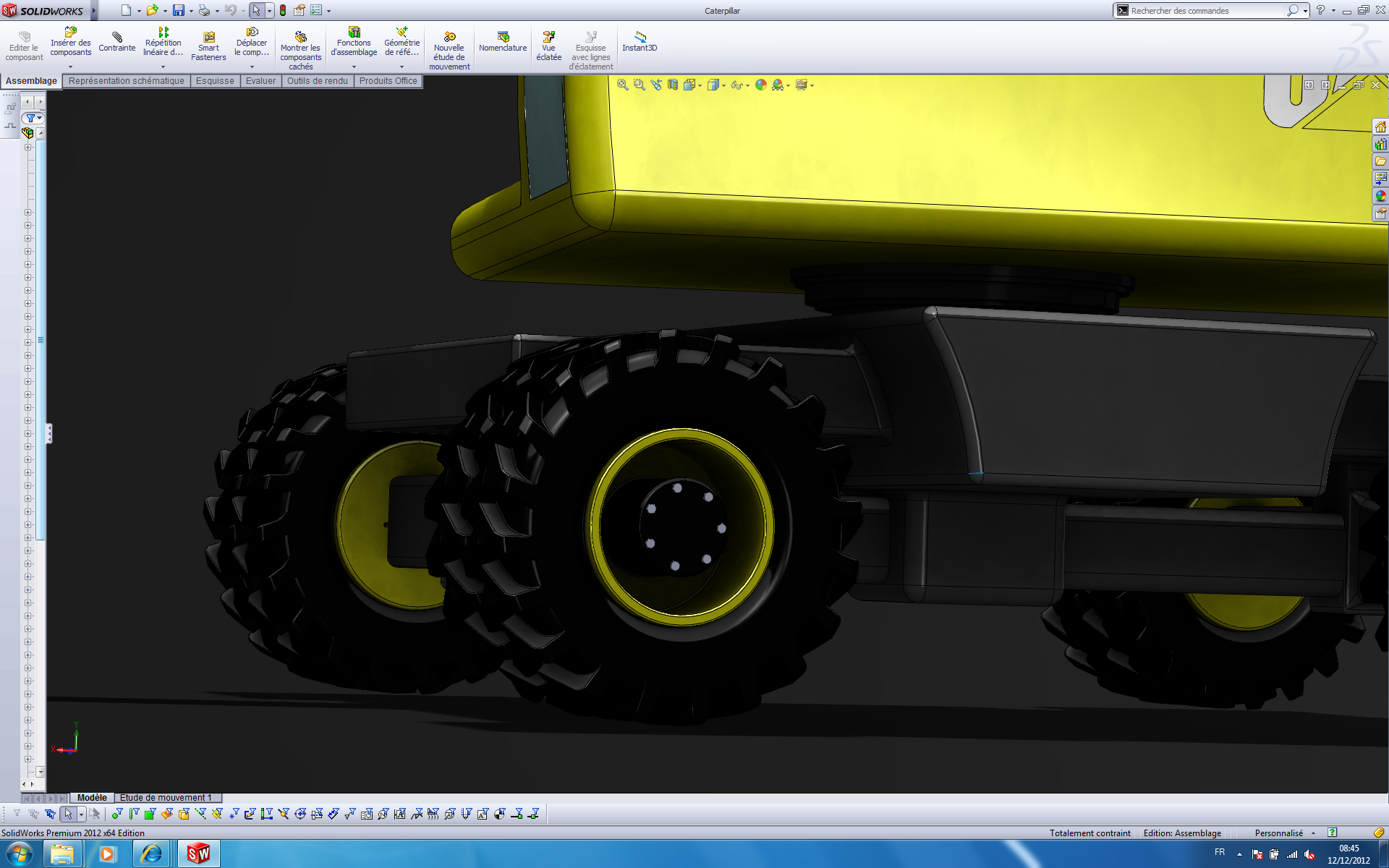Click the Save disk icon
The height and width of the screenshot is (868, 1389).
pyautogui.click(x=179, y=10)
